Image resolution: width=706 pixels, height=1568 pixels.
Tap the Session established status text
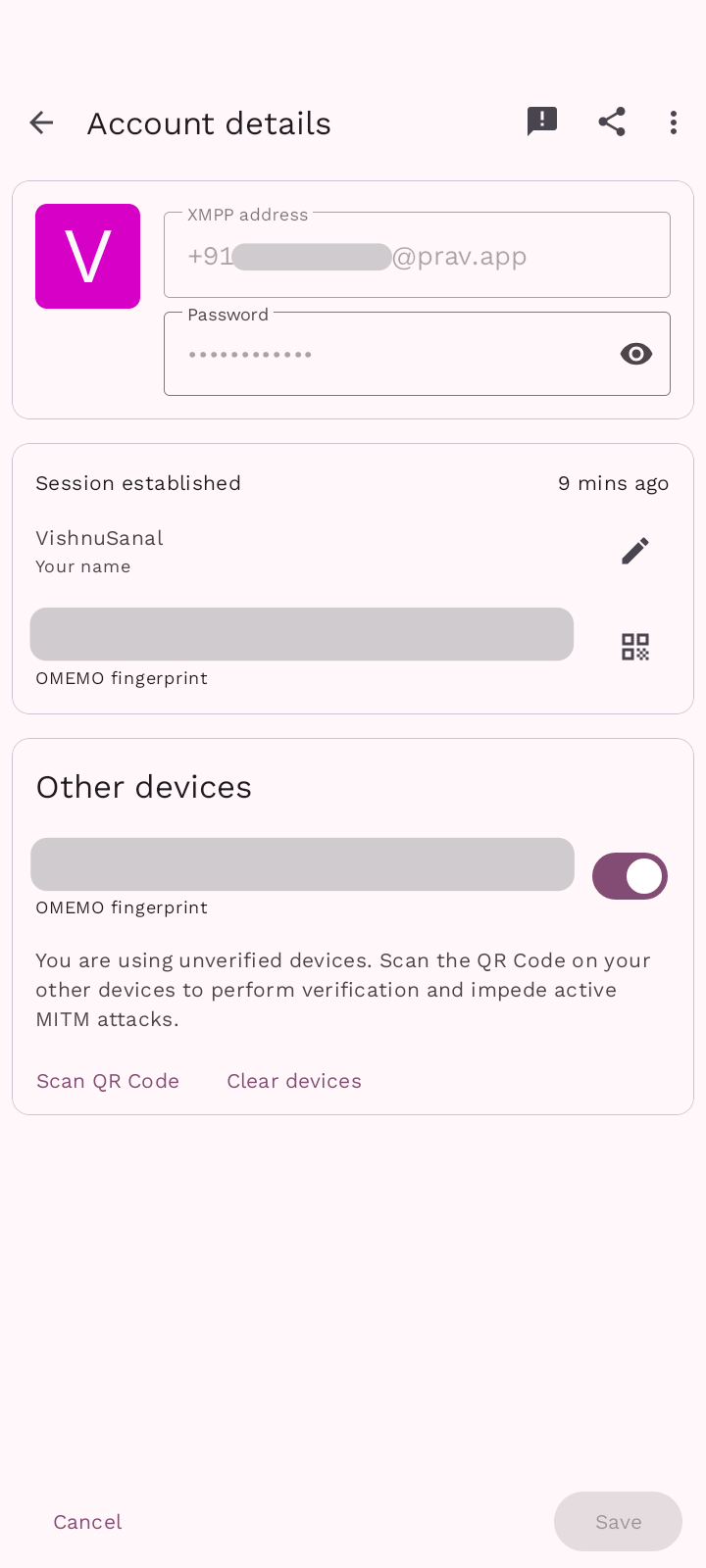(x=138, y=483)
